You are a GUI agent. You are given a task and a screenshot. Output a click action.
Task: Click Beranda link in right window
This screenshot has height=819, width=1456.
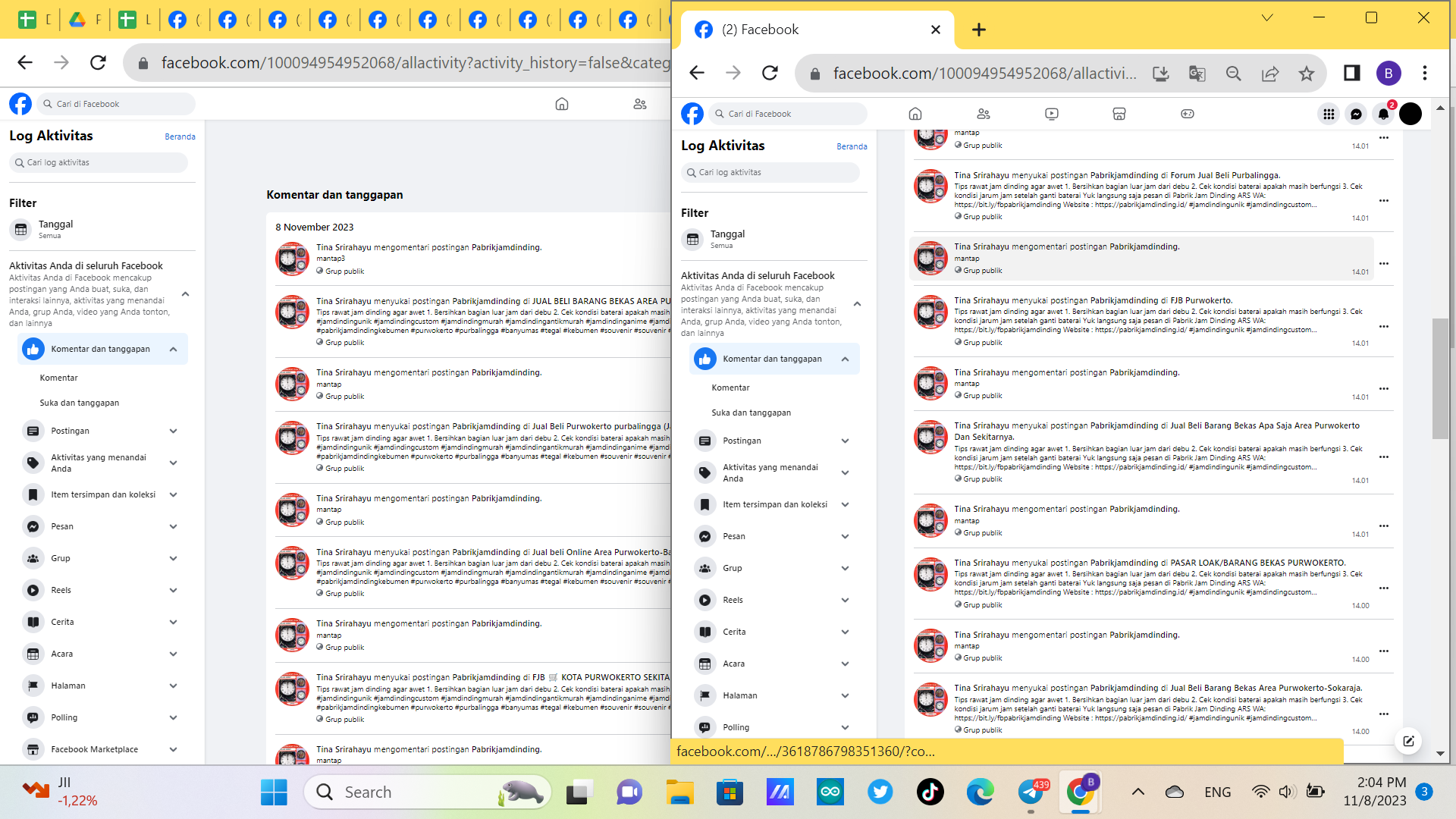tap(852, 146)
